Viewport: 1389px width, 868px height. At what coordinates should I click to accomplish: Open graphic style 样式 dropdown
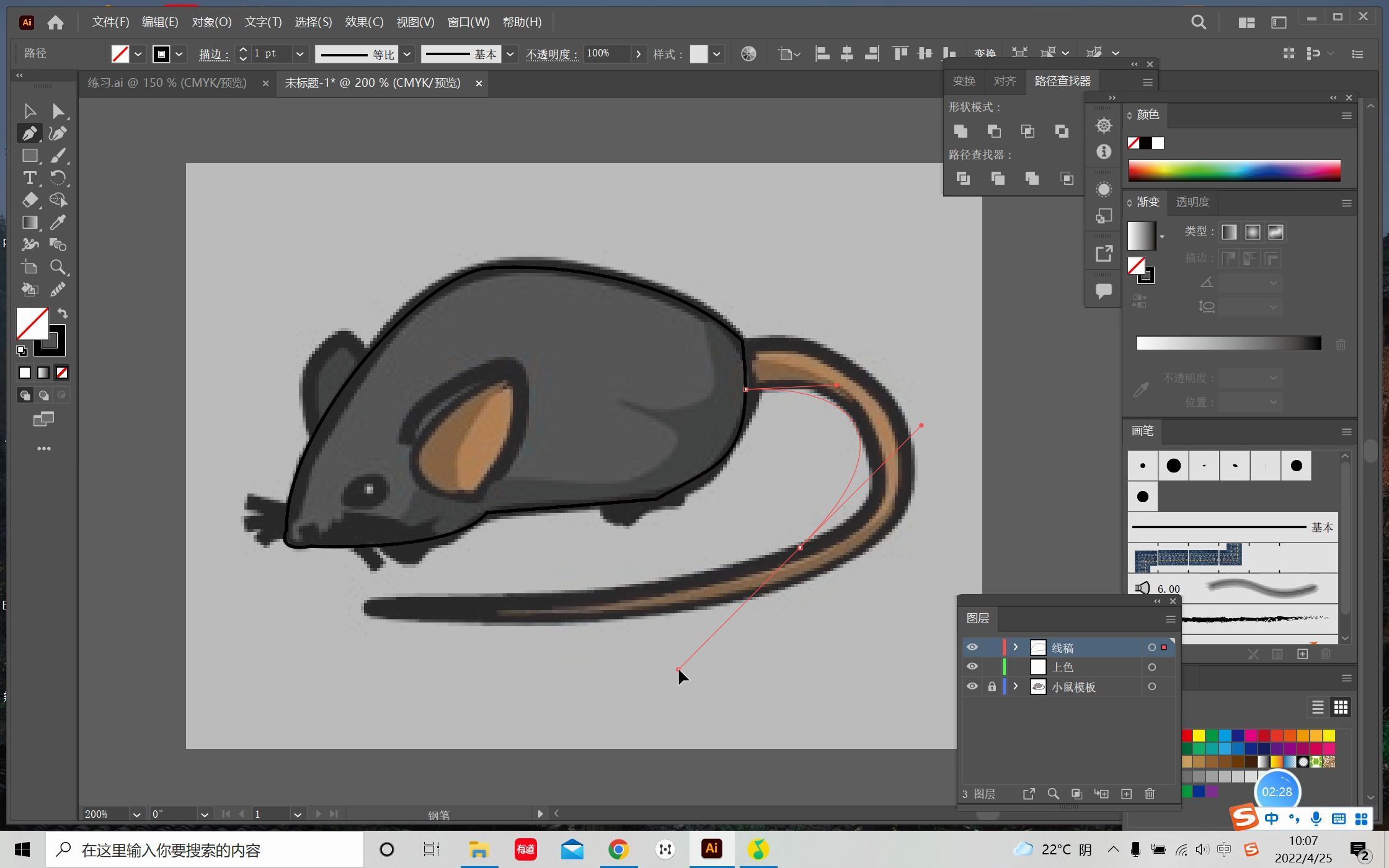coord(717,54)
